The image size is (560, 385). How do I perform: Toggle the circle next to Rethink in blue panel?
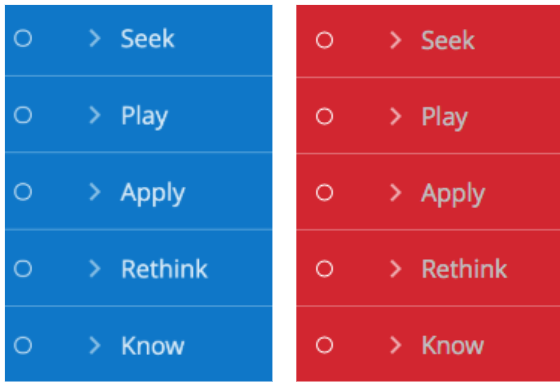(23, 269)
